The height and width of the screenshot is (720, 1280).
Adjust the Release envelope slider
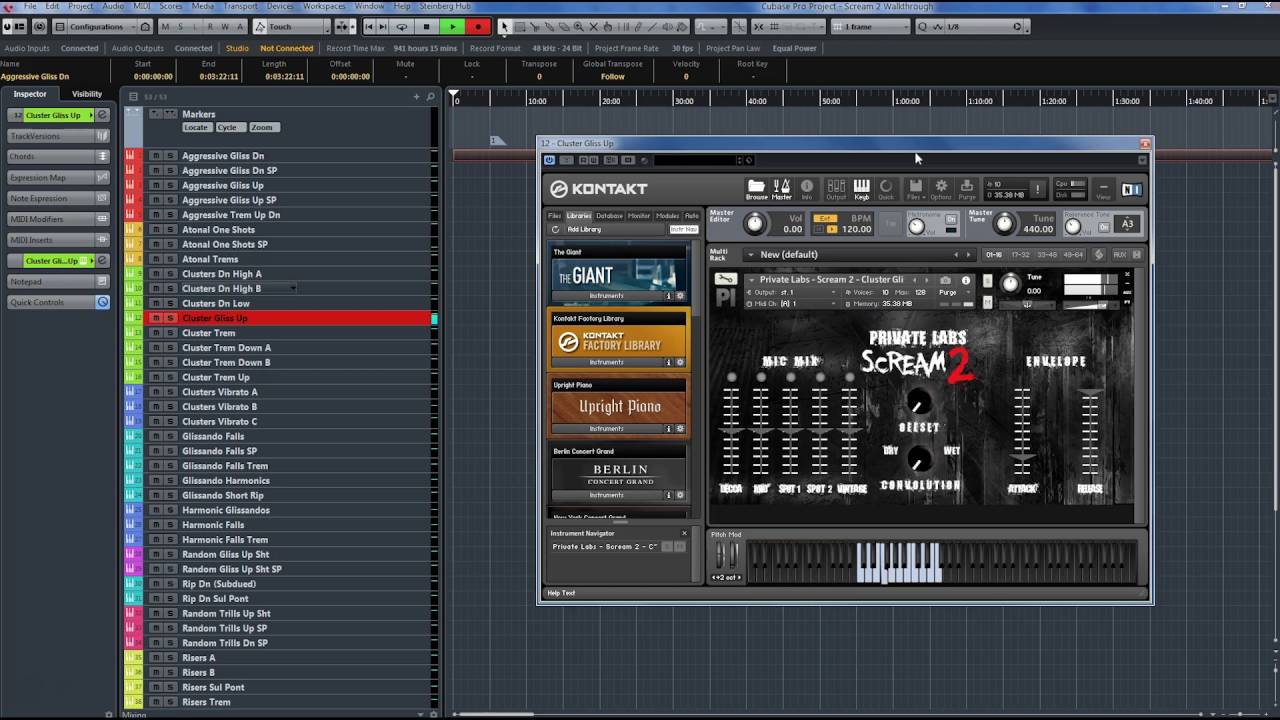1089,430
